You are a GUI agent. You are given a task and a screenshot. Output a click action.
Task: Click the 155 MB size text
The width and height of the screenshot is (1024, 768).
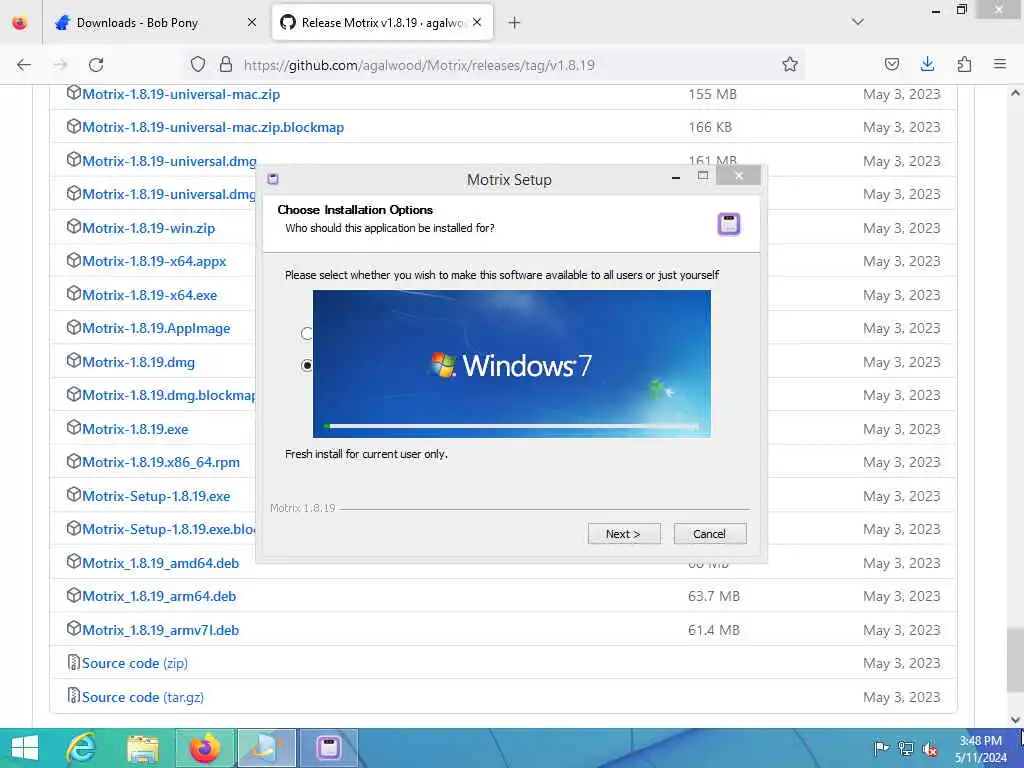pyautogui.click(x=712, y=94)
